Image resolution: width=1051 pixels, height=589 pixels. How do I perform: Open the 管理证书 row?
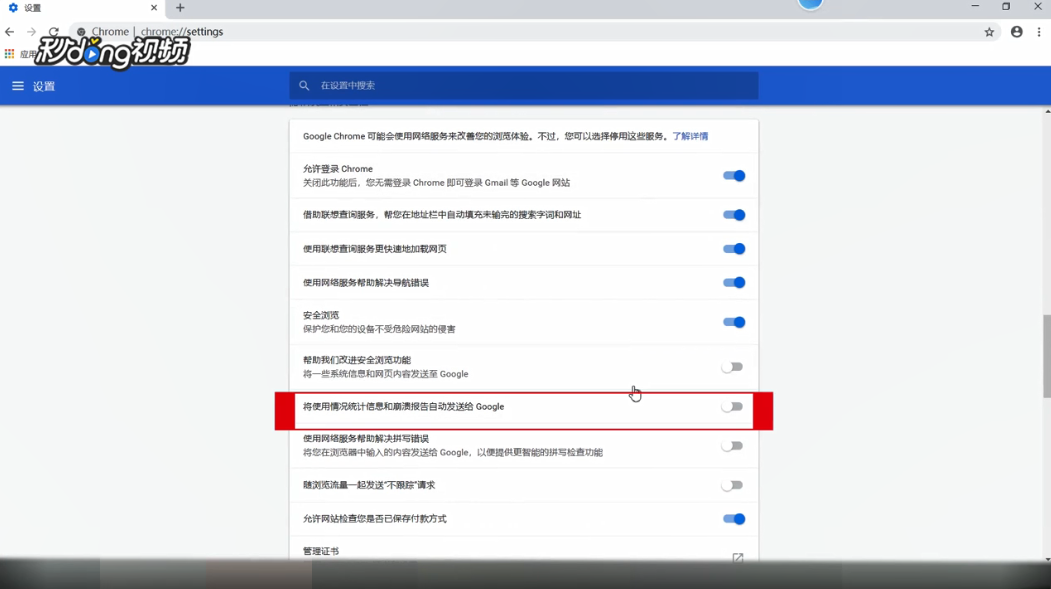(523, 551)
